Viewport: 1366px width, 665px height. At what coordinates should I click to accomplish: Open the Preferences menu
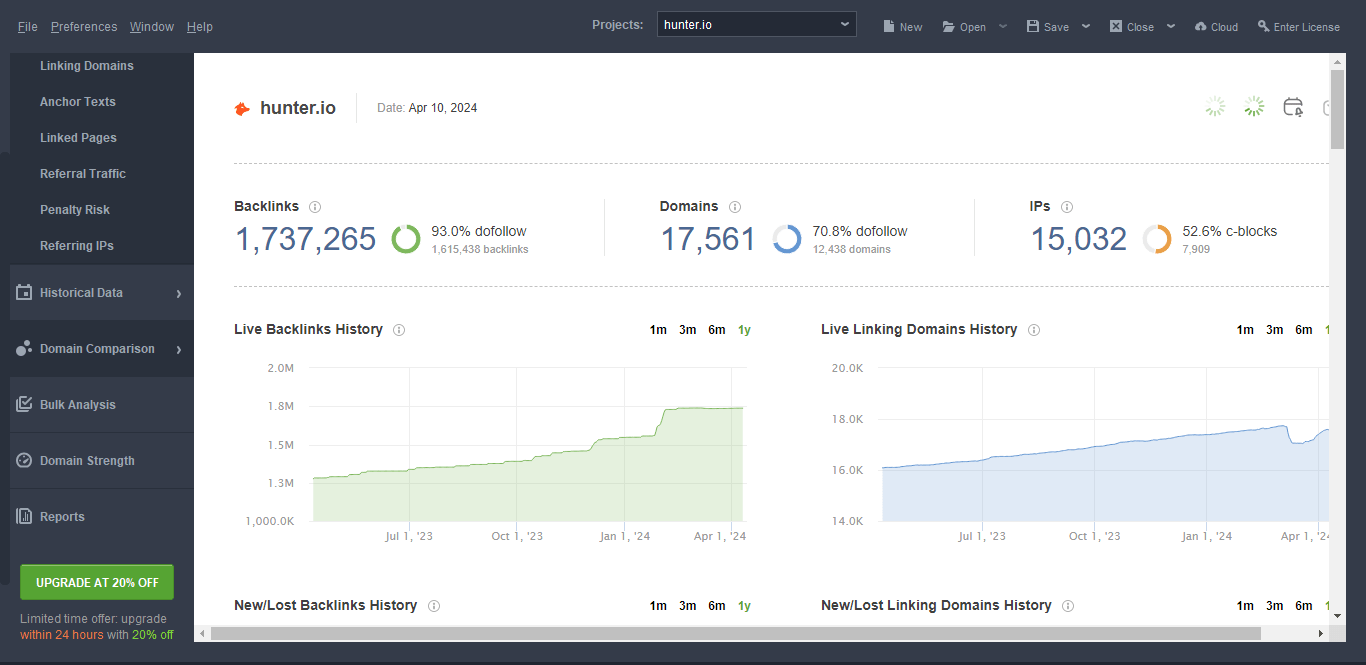84,27
